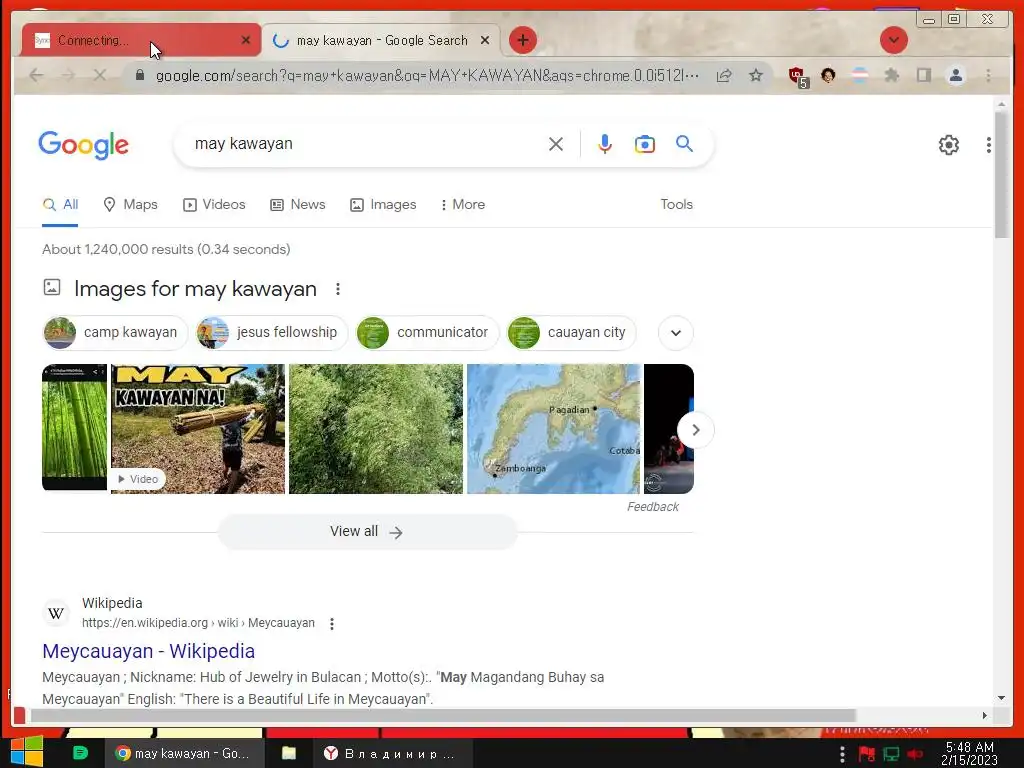Open the Chrome three-dot menu
1024x768 pixels.
pos(988,76)
